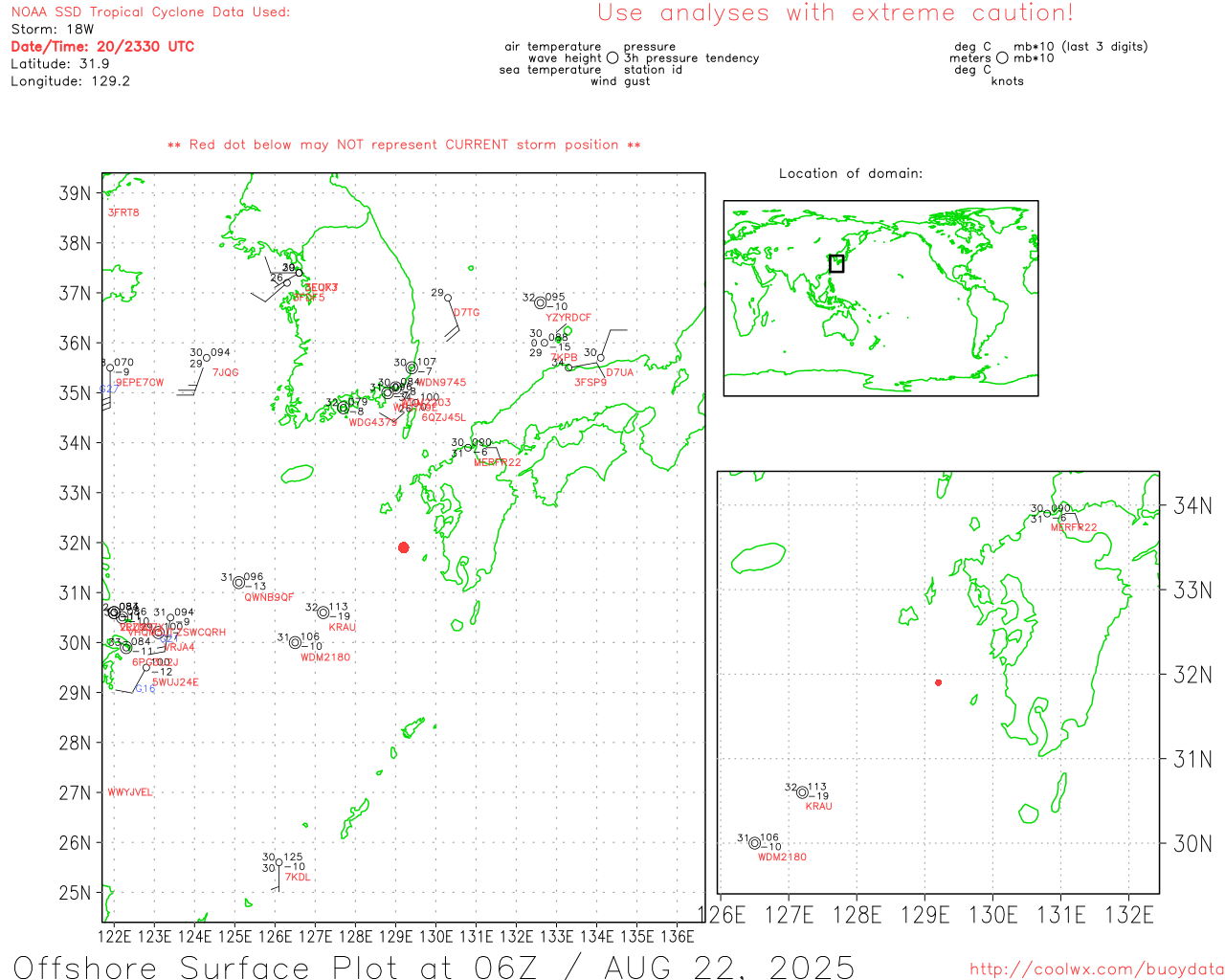Click station label D7UA
The width and height of the screenshot is (1225, 980).
point(619,372)
